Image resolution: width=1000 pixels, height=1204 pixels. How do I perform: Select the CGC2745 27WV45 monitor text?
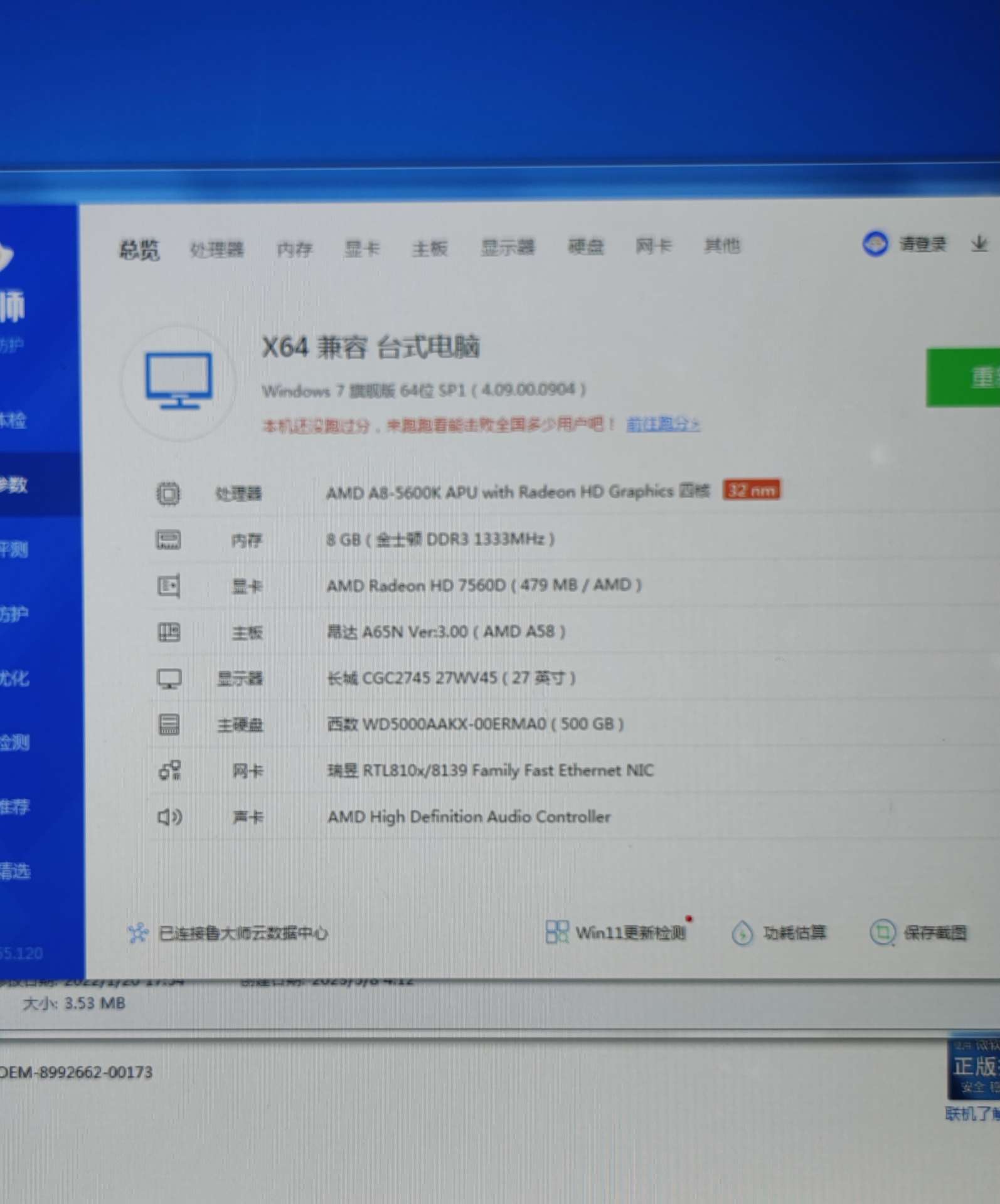pos(451,678)
